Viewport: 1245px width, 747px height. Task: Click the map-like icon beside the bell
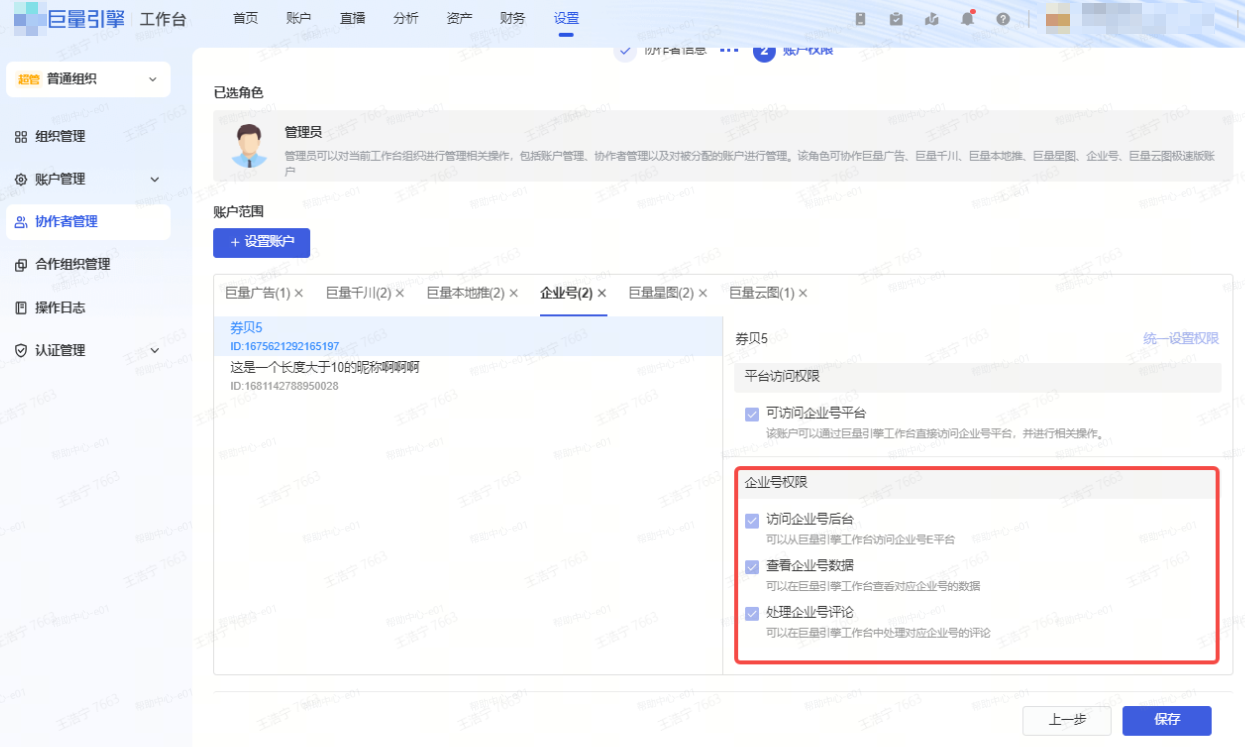[x=932, y=19]
